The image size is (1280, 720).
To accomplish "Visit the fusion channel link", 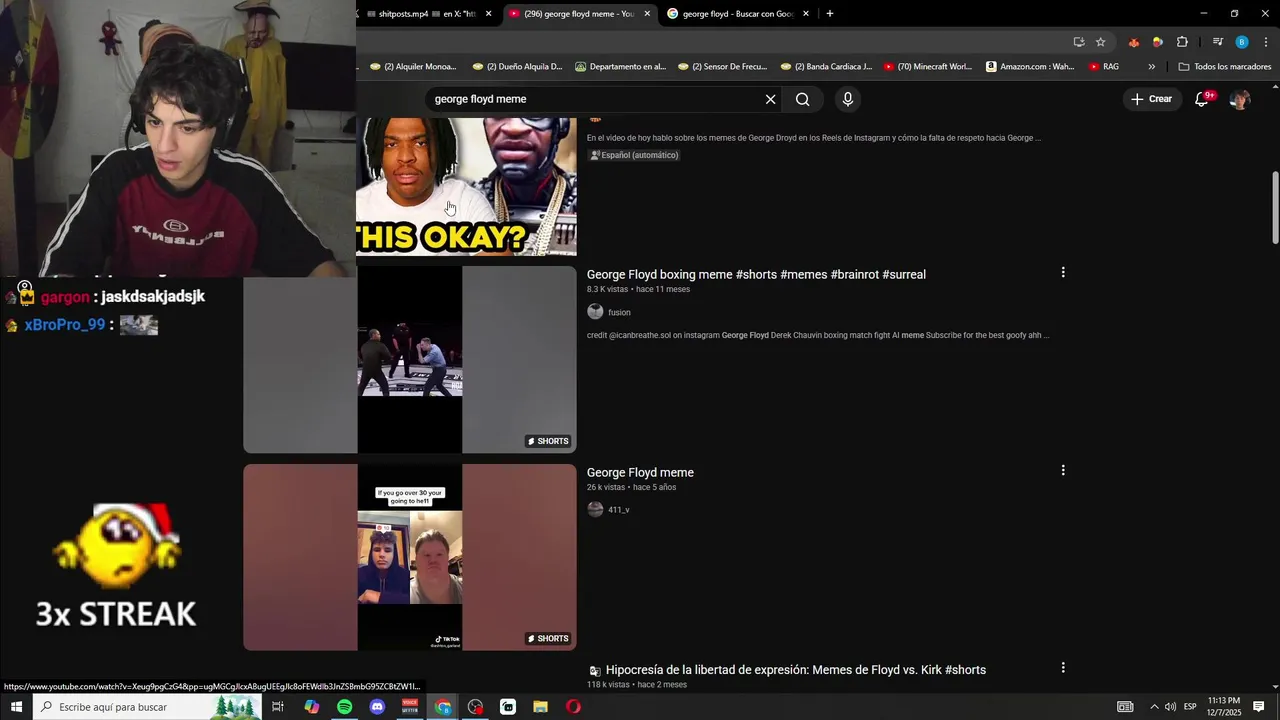I will pyautogui.click(x=619, y=312).
